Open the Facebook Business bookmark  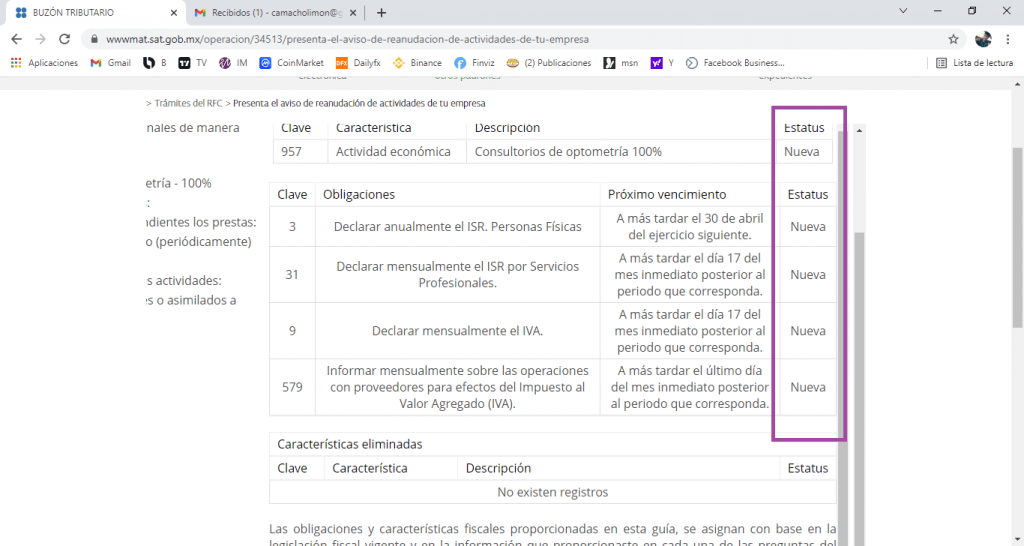tap(735, 63)
